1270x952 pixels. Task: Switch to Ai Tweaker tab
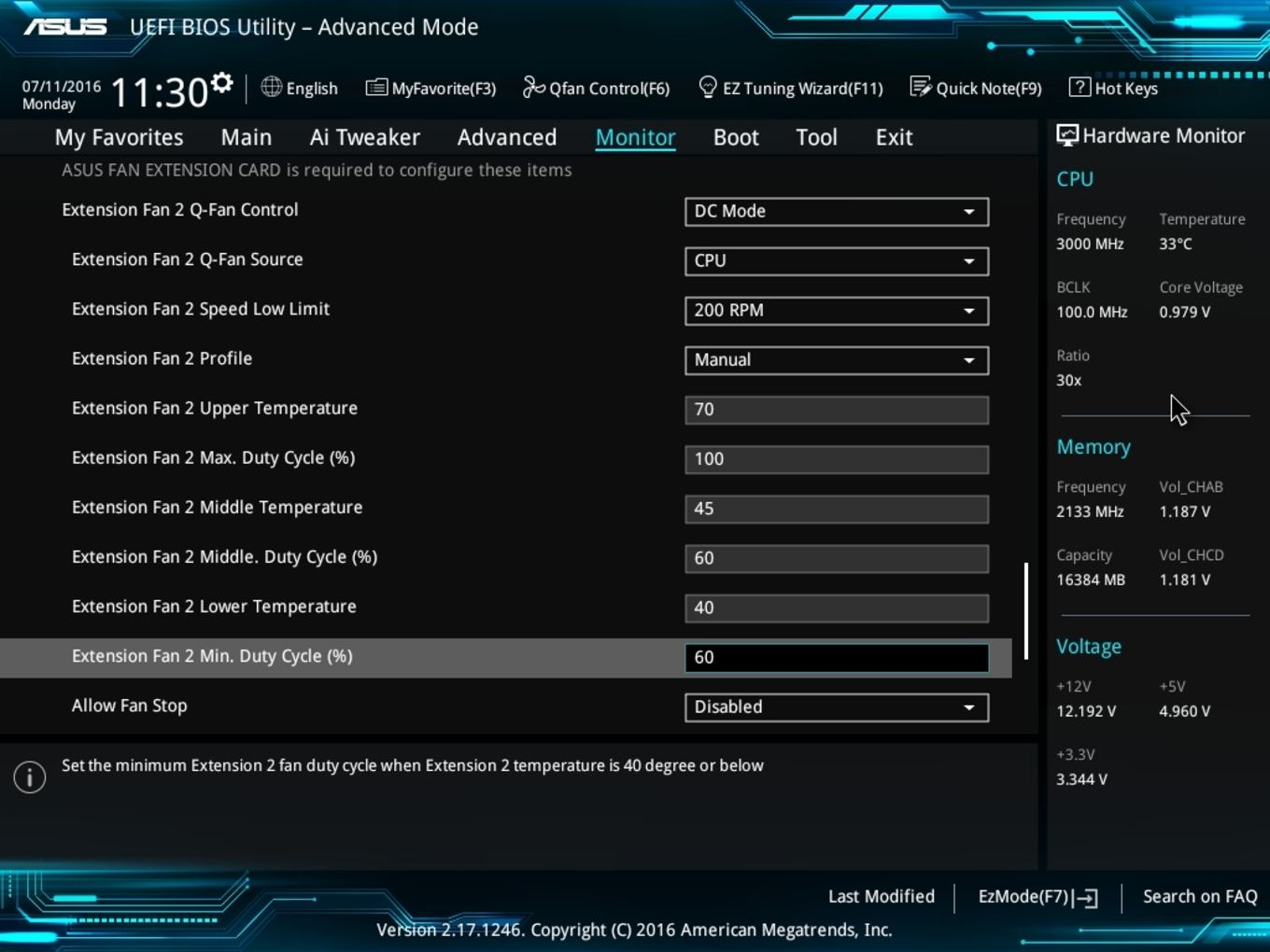pyautogui.click(x=365, y=137)
